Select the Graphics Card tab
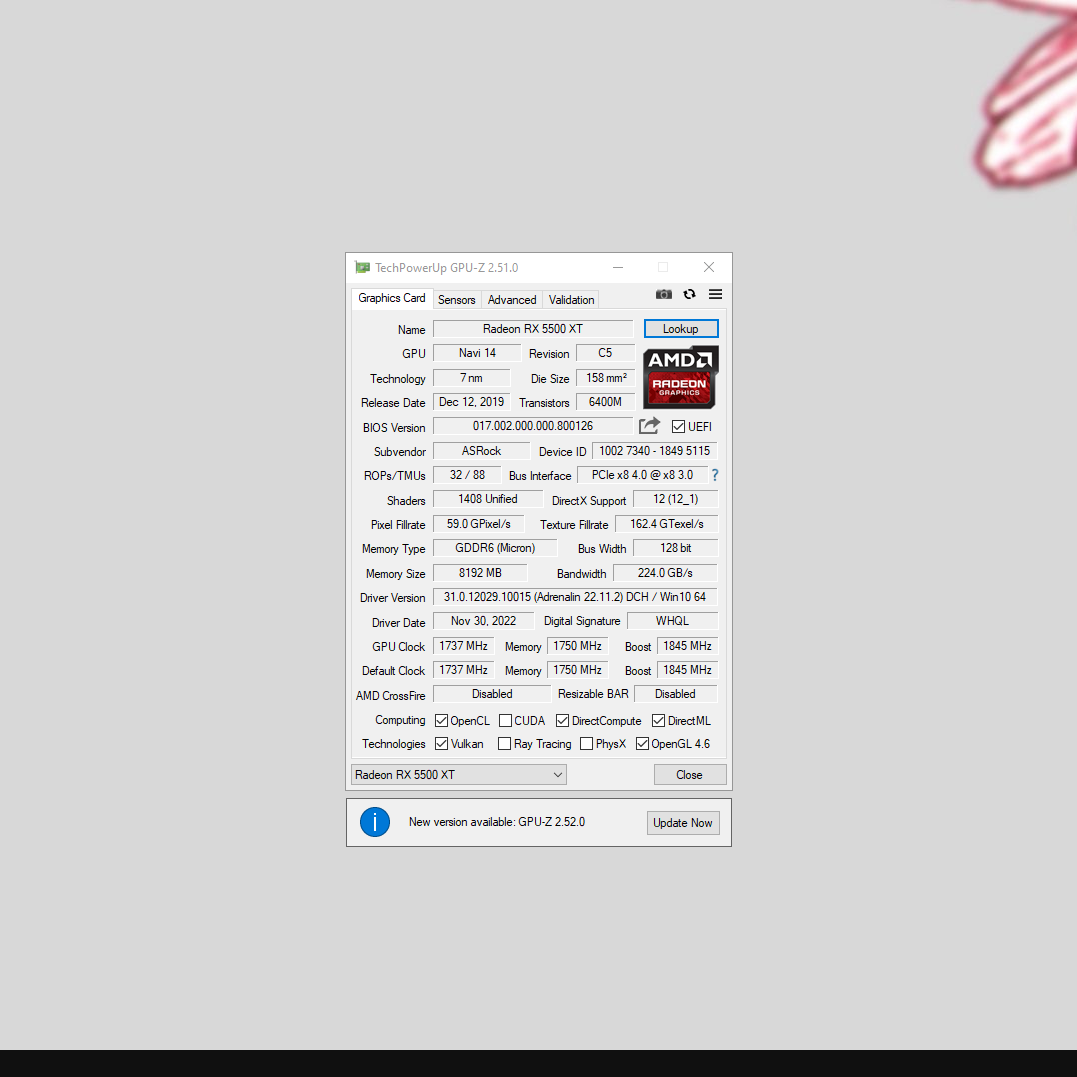This screenshot has width=1077, height=1077. (x=392, y=298)
